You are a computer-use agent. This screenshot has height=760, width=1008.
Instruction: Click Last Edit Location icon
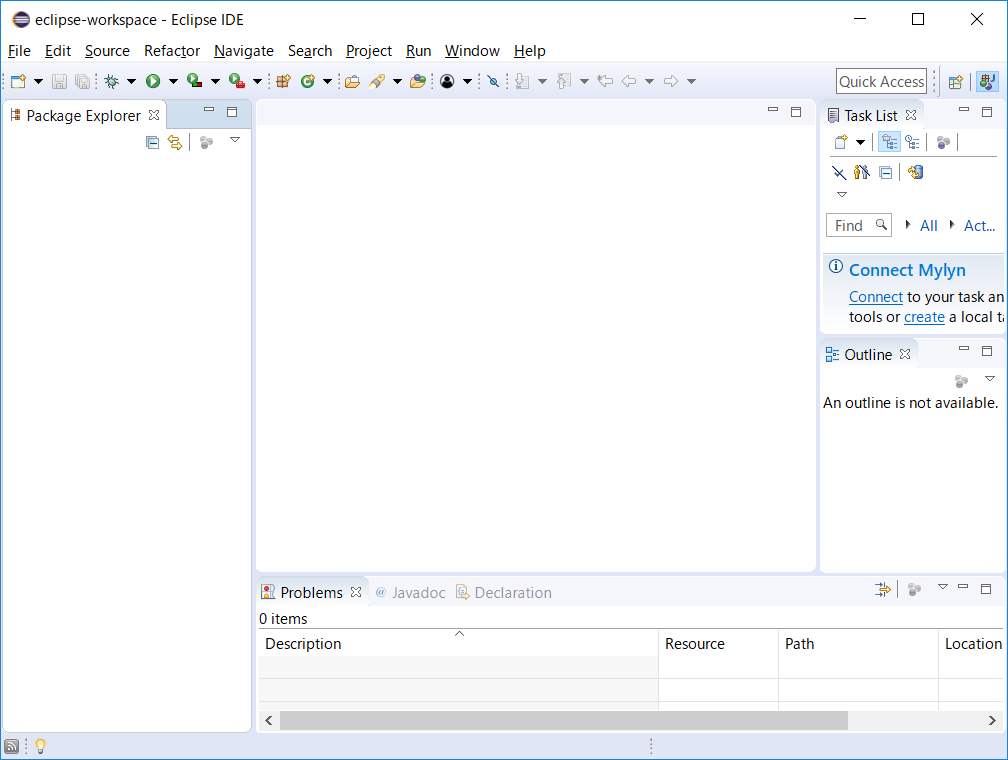605,81
